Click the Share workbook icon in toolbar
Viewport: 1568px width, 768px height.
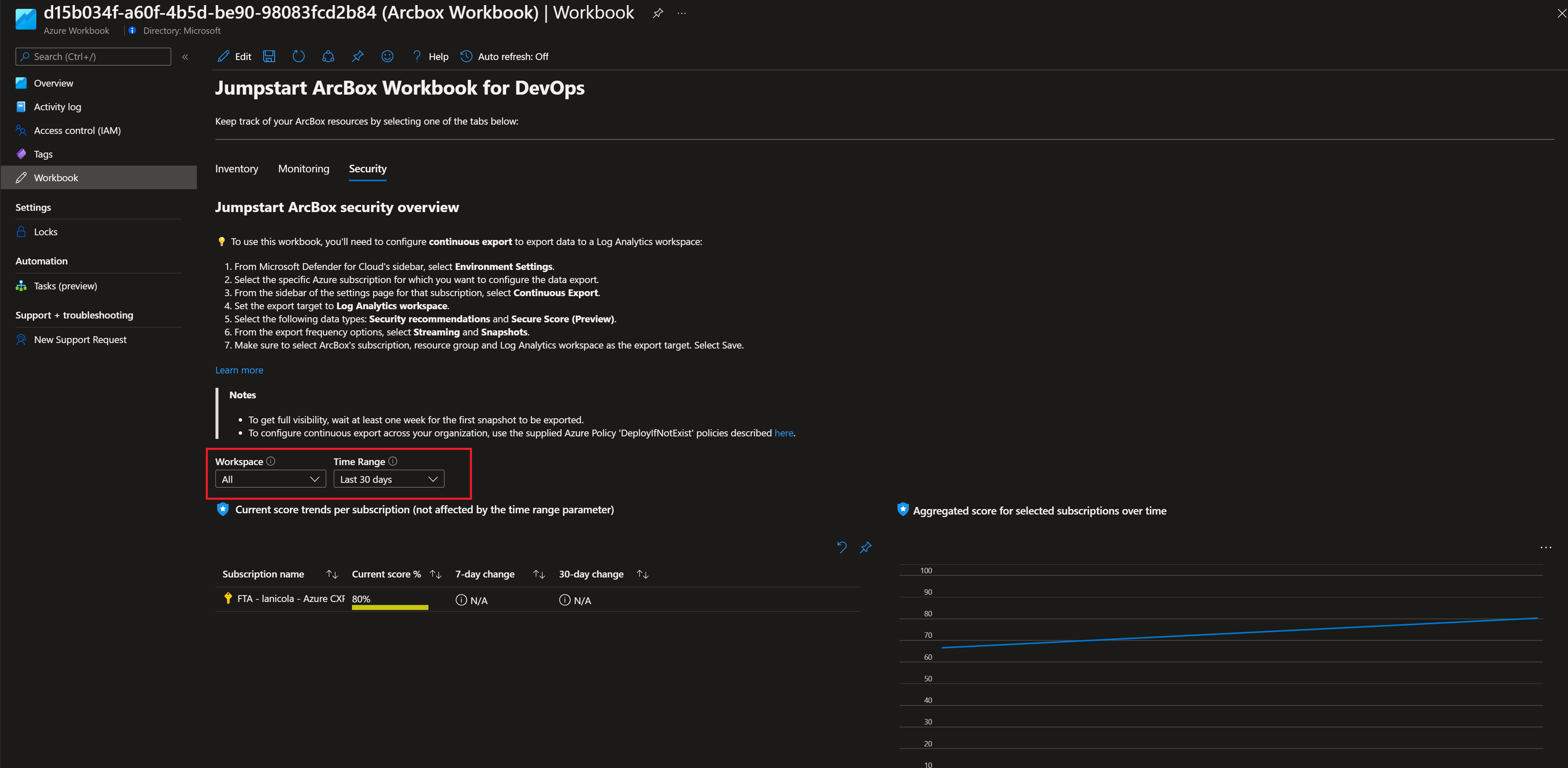coord(328,57)
